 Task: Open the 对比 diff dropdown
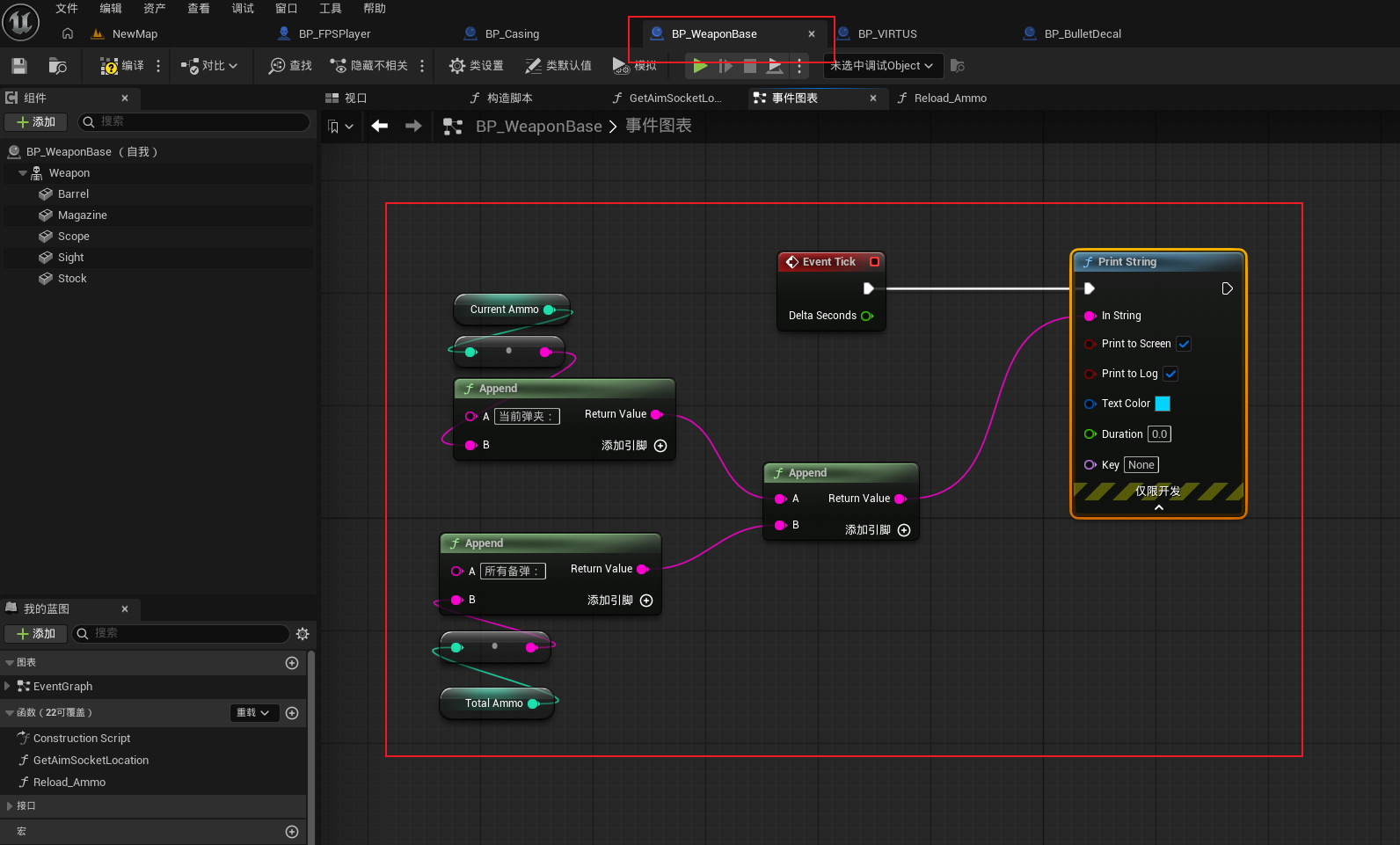(209, 66)
